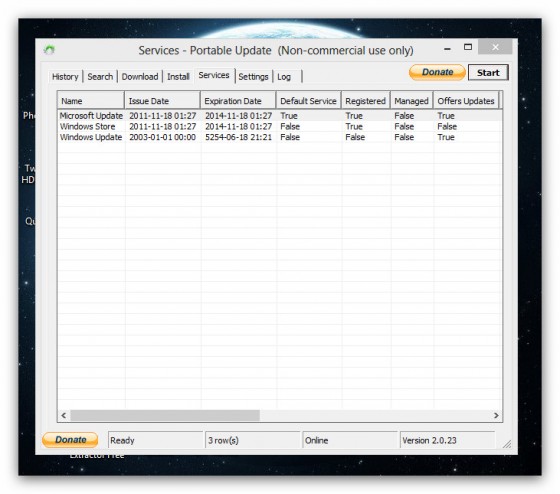Screen dimensions: 560x494
Task: Click the top Donate button beside Start
Action: point(437,72)
